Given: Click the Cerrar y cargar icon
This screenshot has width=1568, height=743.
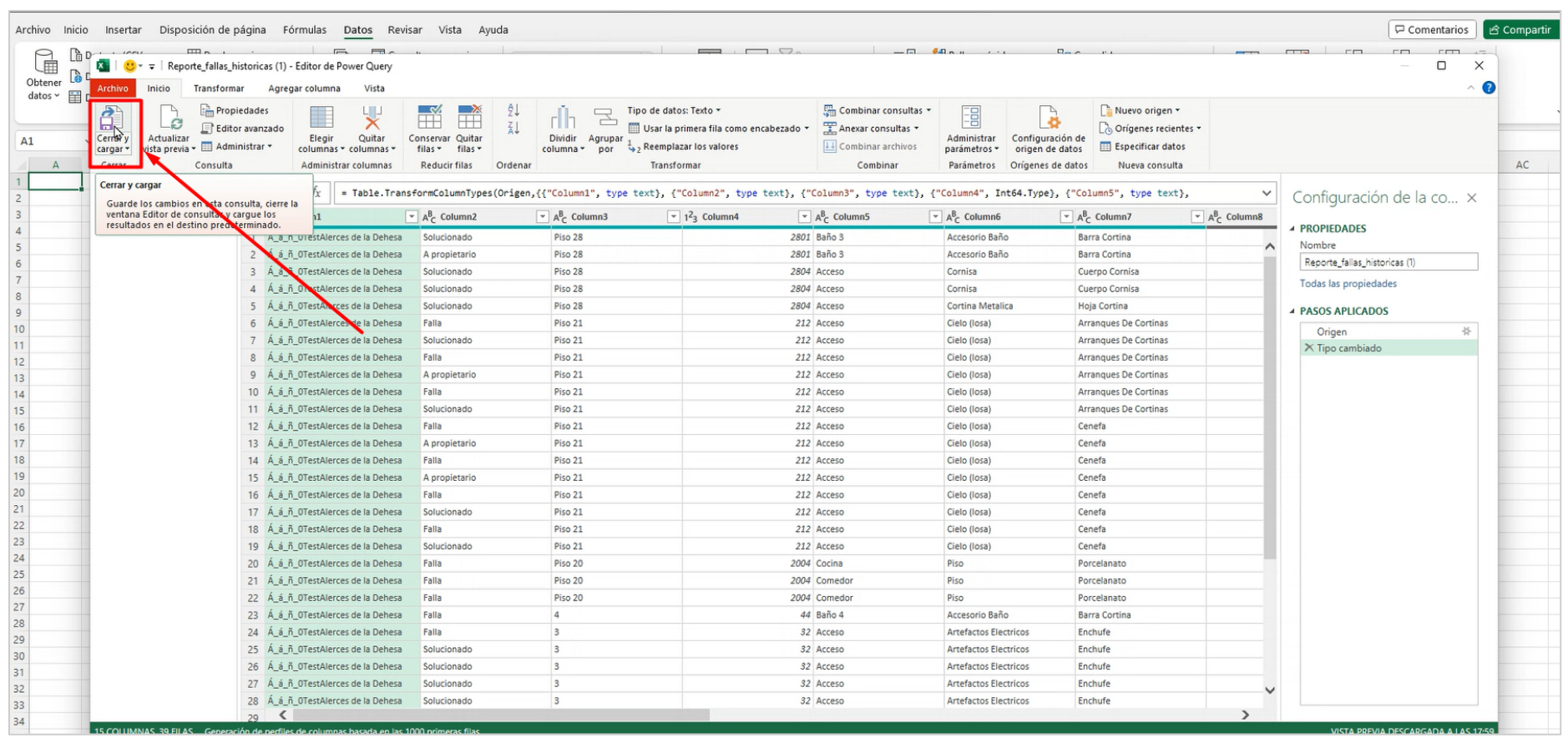Looking at the screenshot, I should pyautogui.click(x=111, y=119).
